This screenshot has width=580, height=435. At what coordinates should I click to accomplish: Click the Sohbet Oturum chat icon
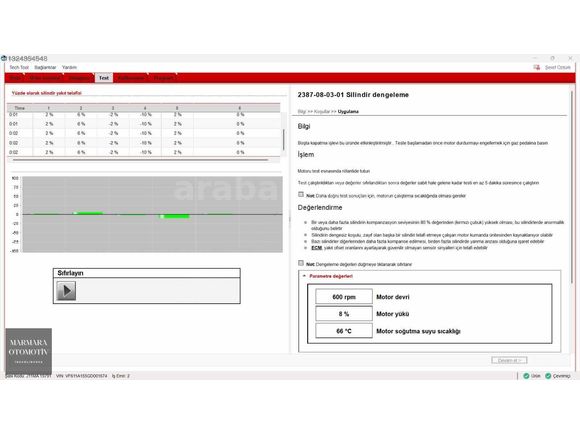tap(537, 67)
